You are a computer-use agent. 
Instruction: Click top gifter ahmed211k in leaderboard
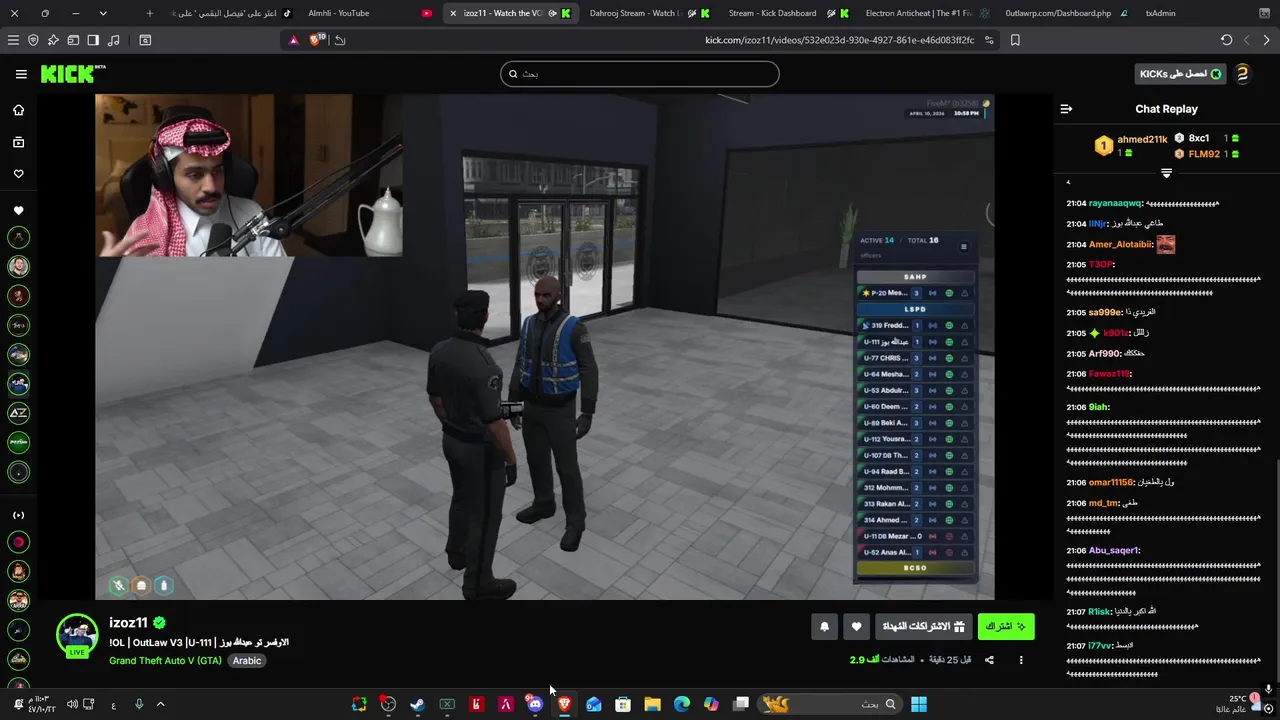(x=1142, y=140)
